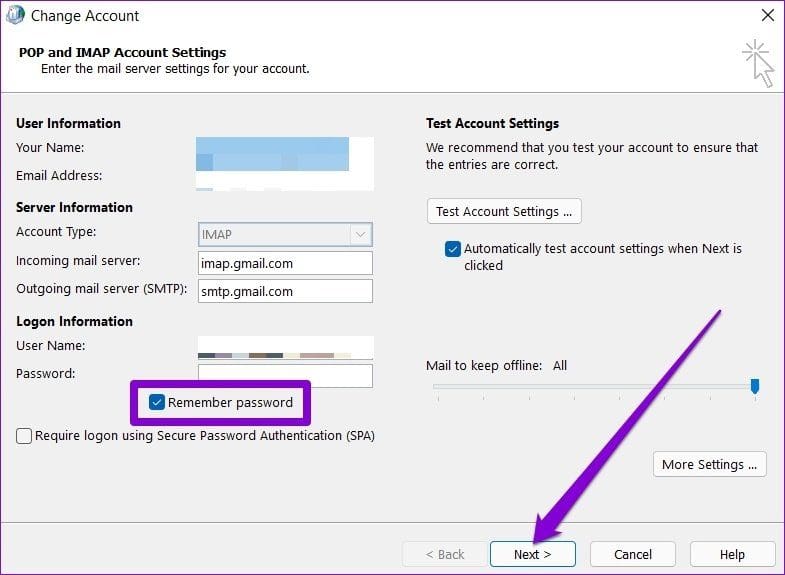This screenshot has height=575, width=785.
Task: Click the User Name field
Action: tap(285, 348)
